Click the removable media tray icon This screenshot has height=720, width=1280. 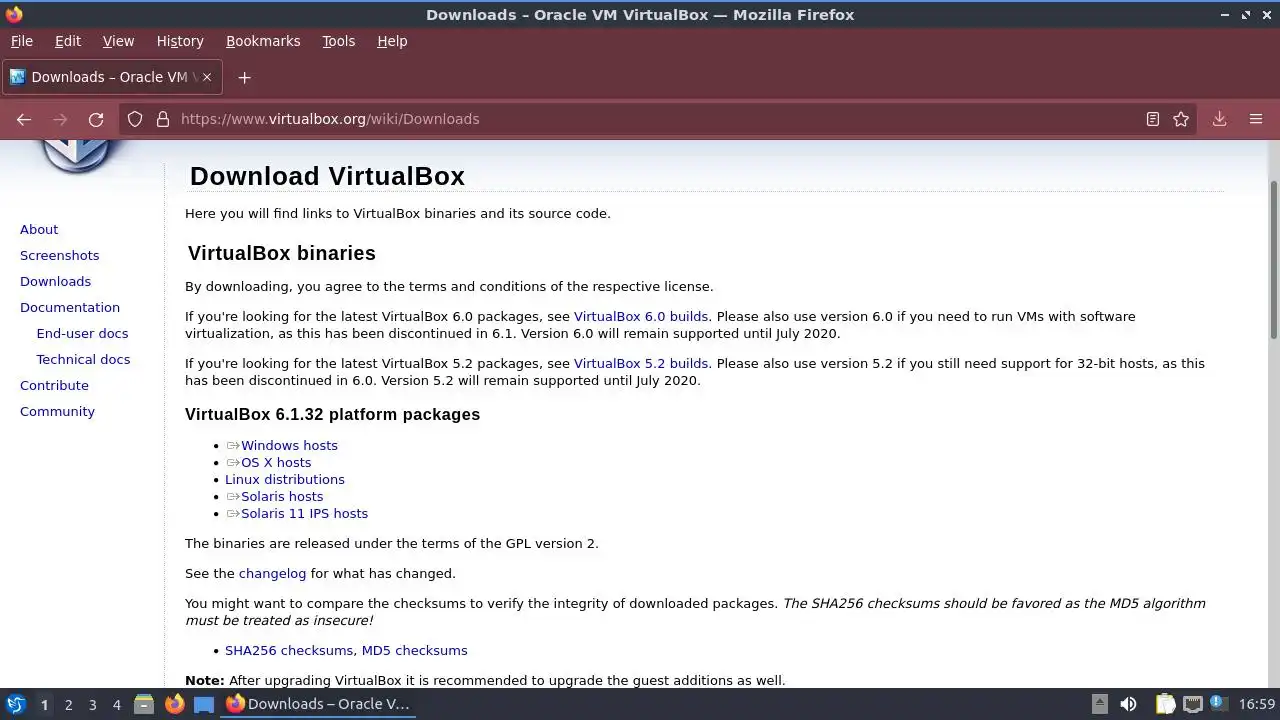click(x=1099, y=704)
